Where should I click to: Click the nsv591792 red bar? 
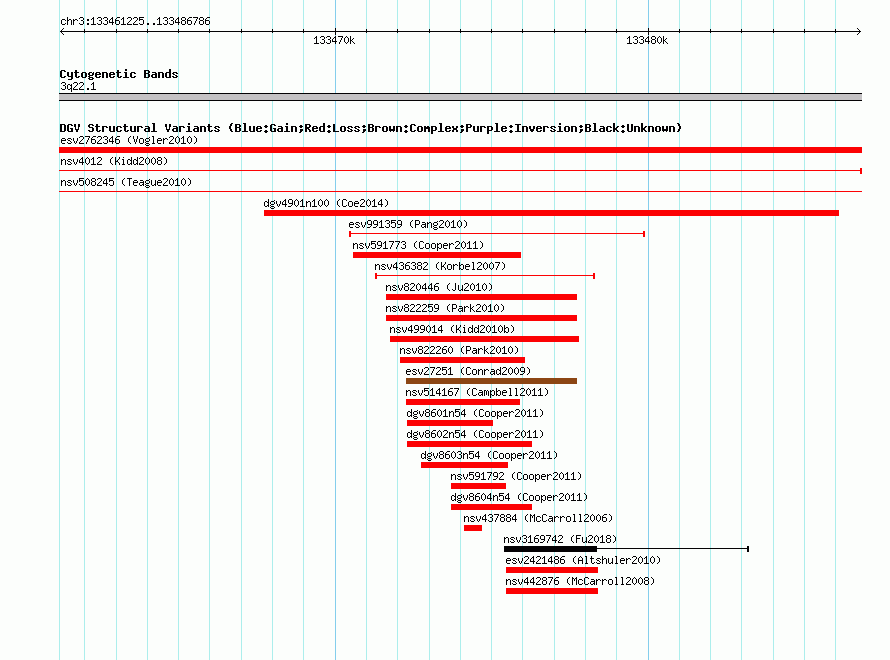click(x=478, y=486)
